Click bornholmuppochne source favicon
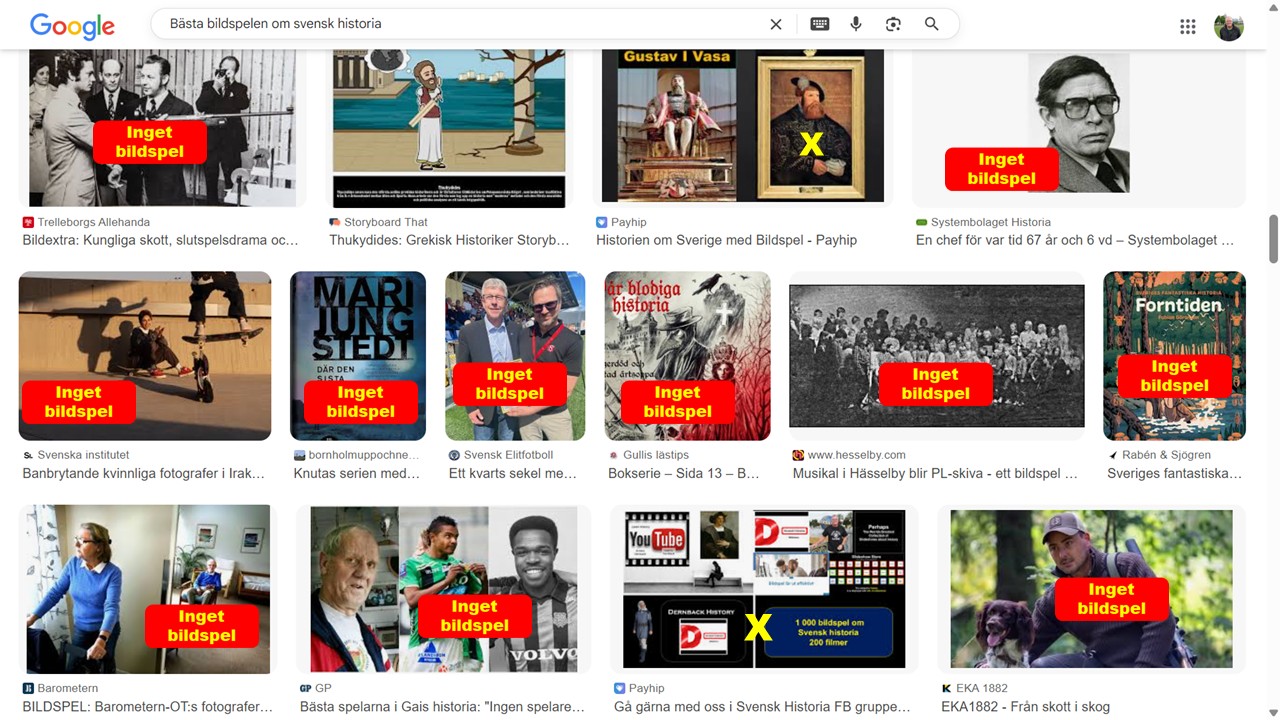This screenshot has height=720, width=1280. (299, 455)
